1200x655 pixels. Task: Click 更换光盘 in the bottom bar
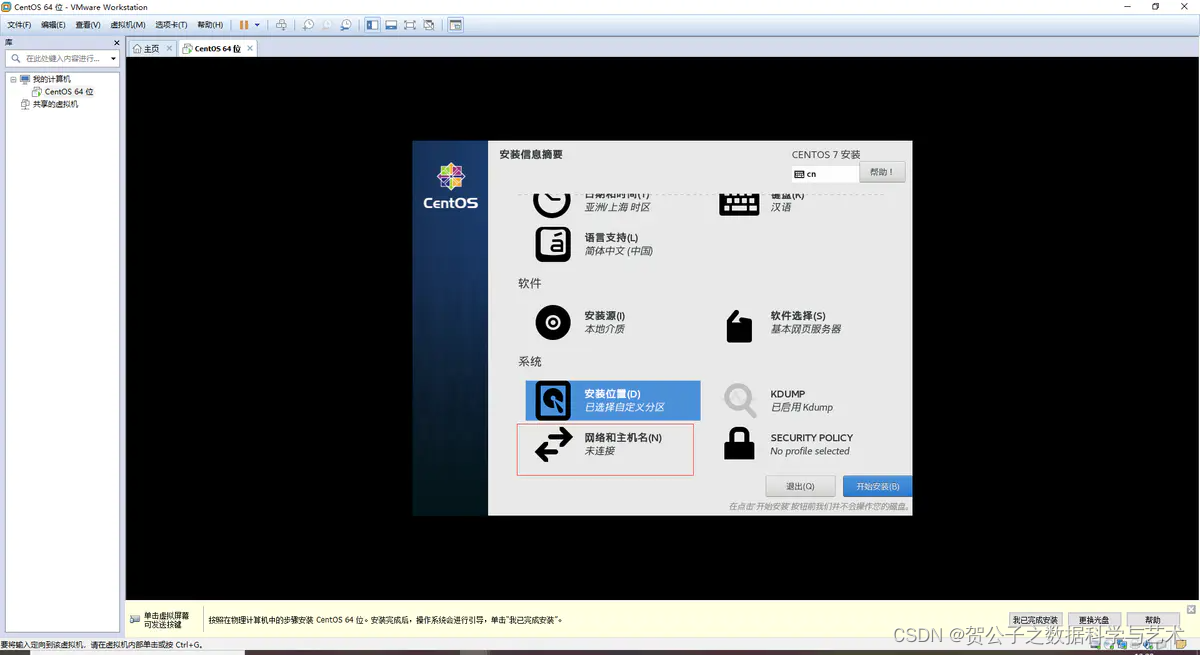coord(1093,620)
